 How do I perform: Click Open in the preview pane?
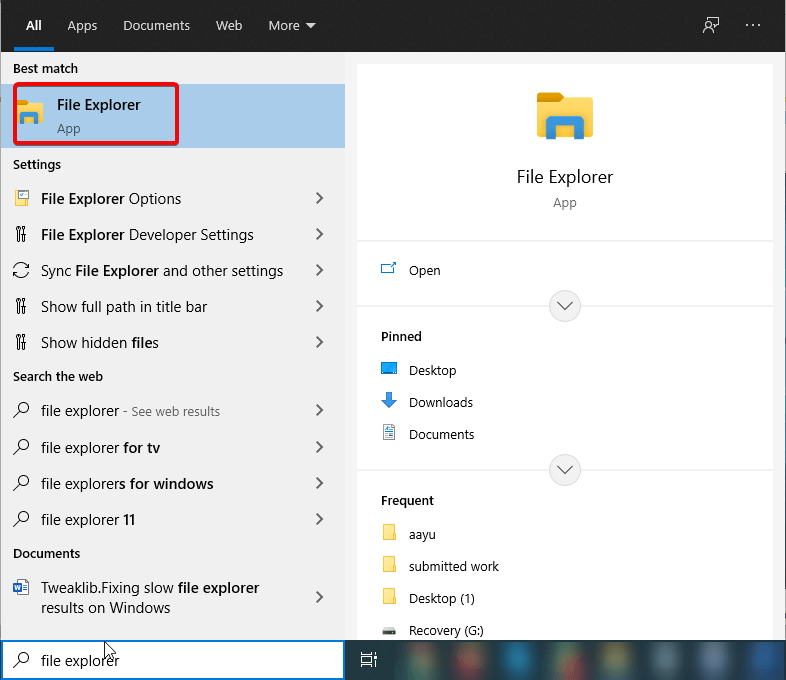[x=424, y=270]
